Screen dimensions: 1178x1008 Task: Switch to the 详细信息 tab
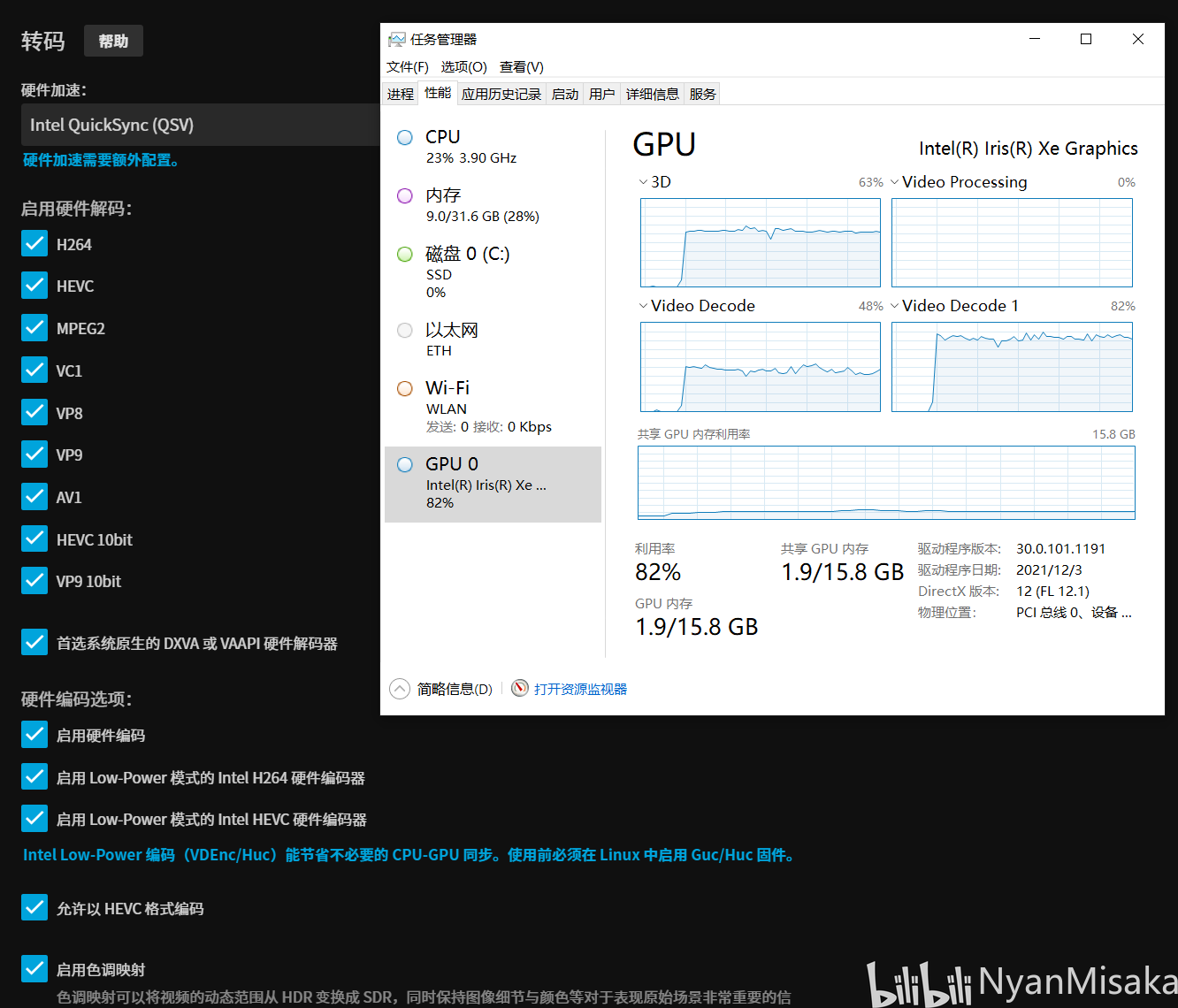pos(653,94)
